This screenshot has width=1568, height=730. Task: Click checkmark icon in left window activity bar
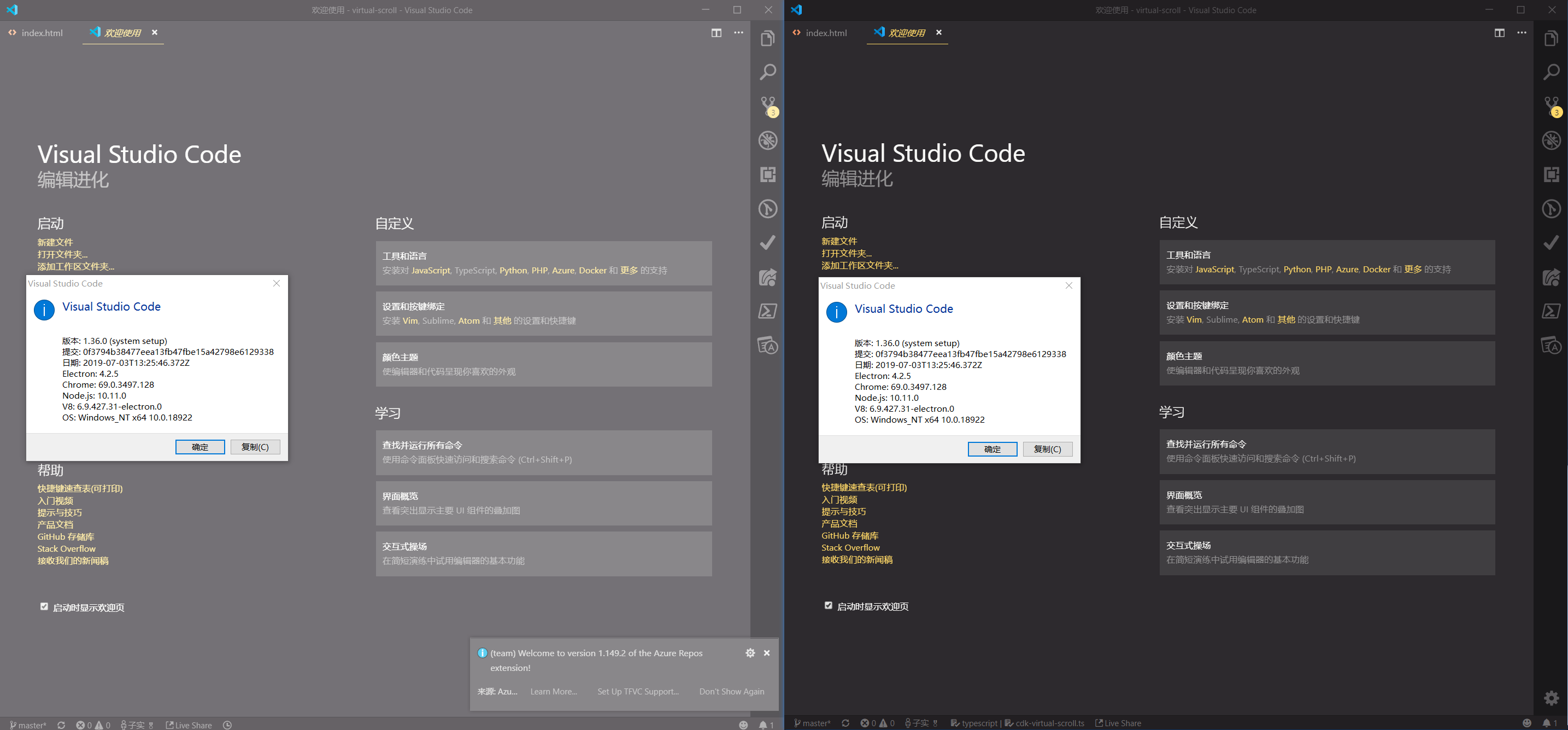click(x=767, y=243)
